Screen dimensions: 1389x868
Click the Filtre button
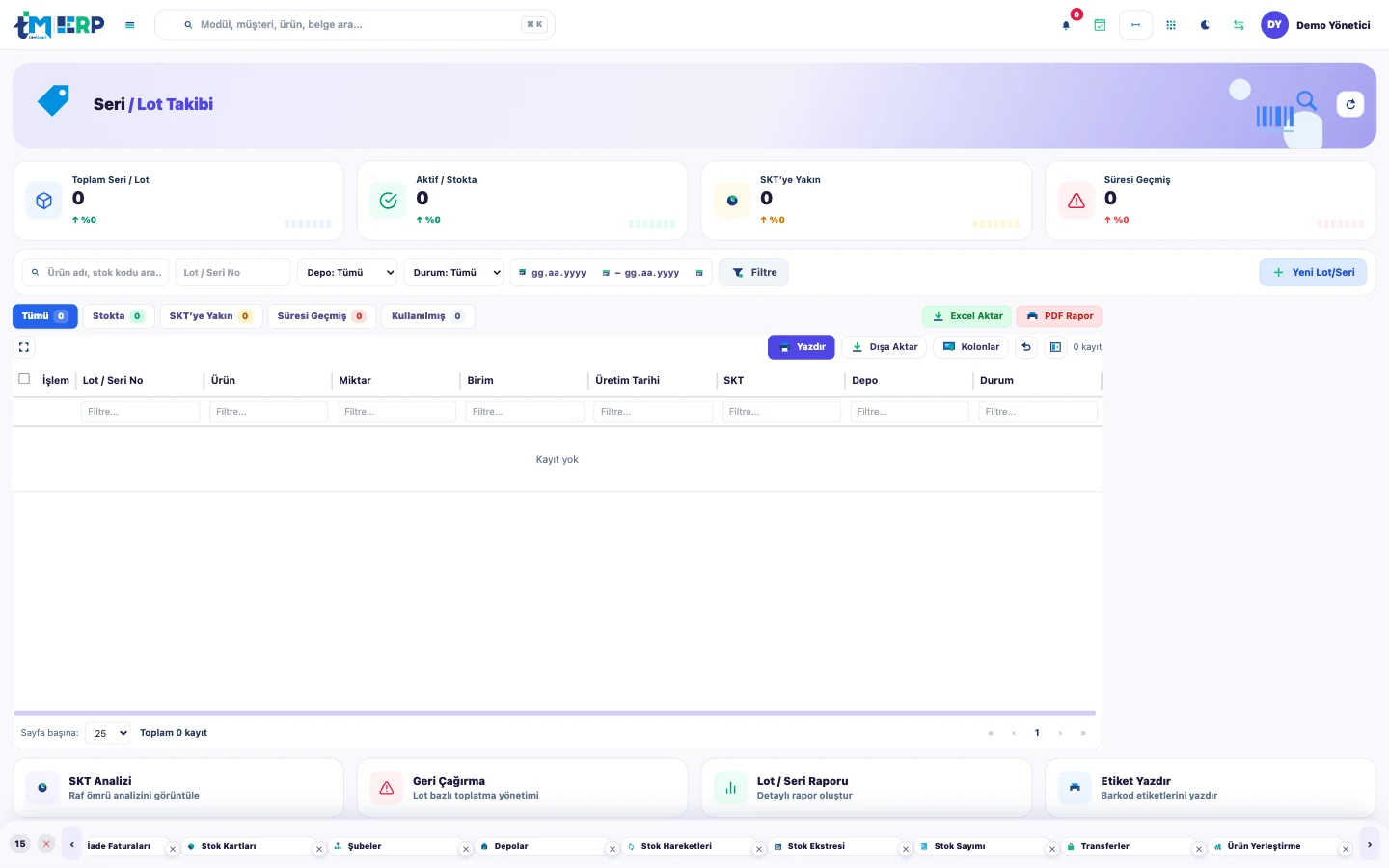coord(753,273)
